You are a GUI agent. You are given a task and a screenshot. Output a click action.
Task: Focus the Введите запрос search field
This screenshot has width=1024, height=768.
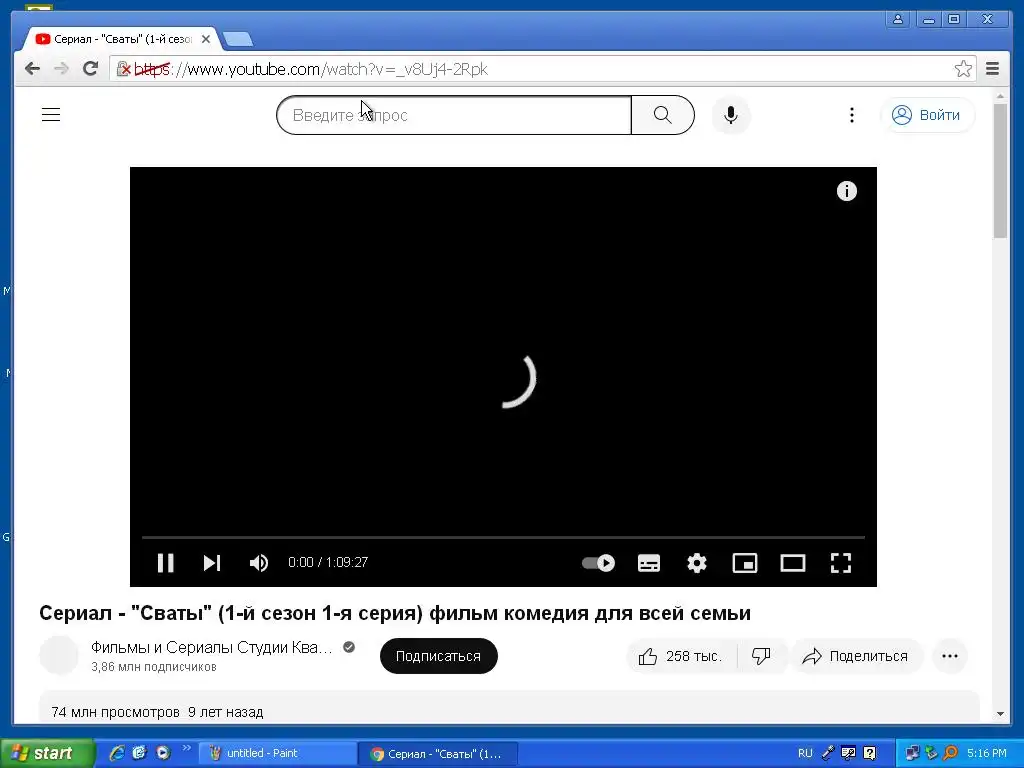(x=454, y=115)
